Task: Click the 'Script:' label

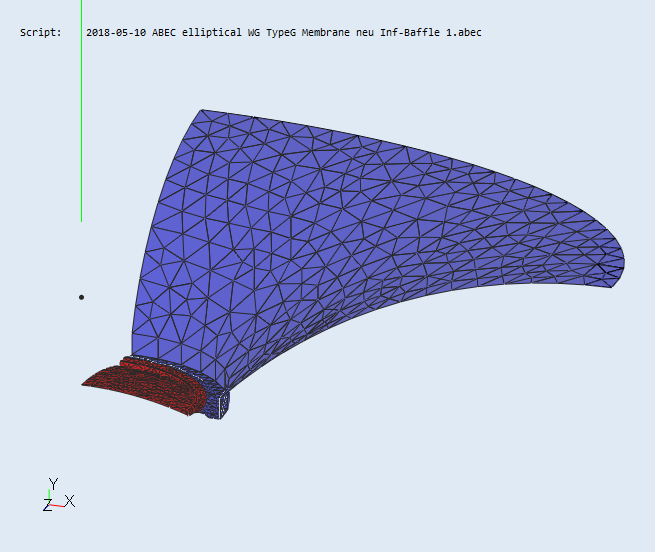Action: coord(41,33)
